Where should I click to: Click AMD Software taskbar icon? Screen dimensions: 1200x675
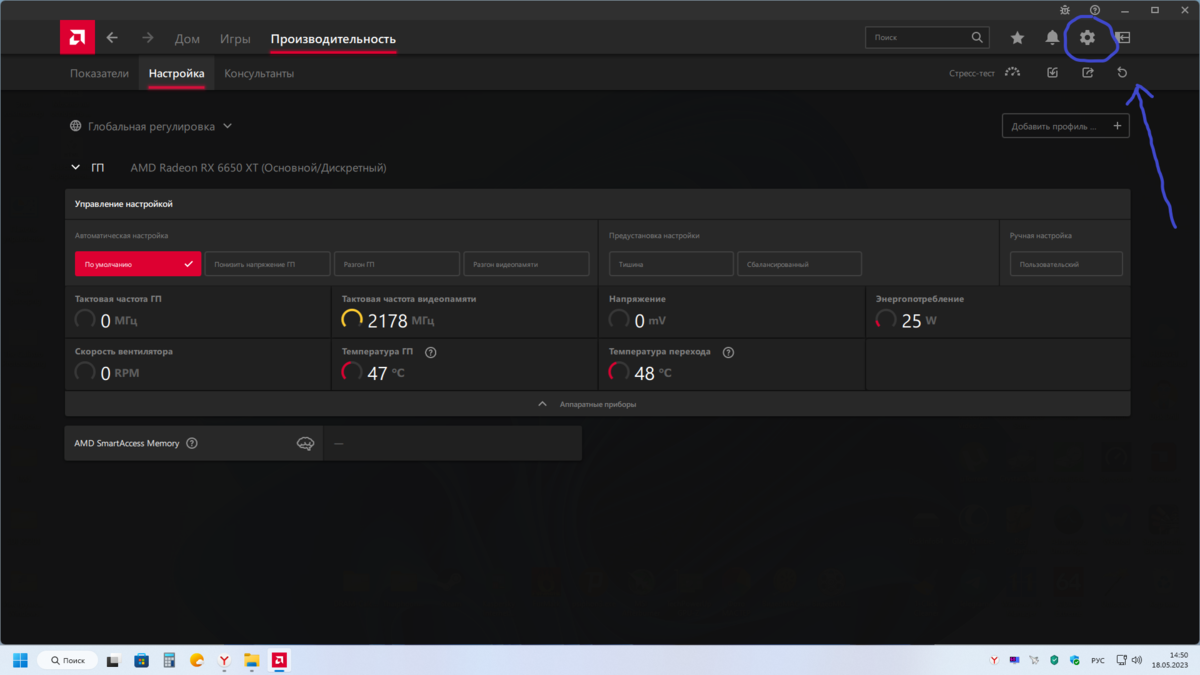pyautogui.click(x=280, y=660)
